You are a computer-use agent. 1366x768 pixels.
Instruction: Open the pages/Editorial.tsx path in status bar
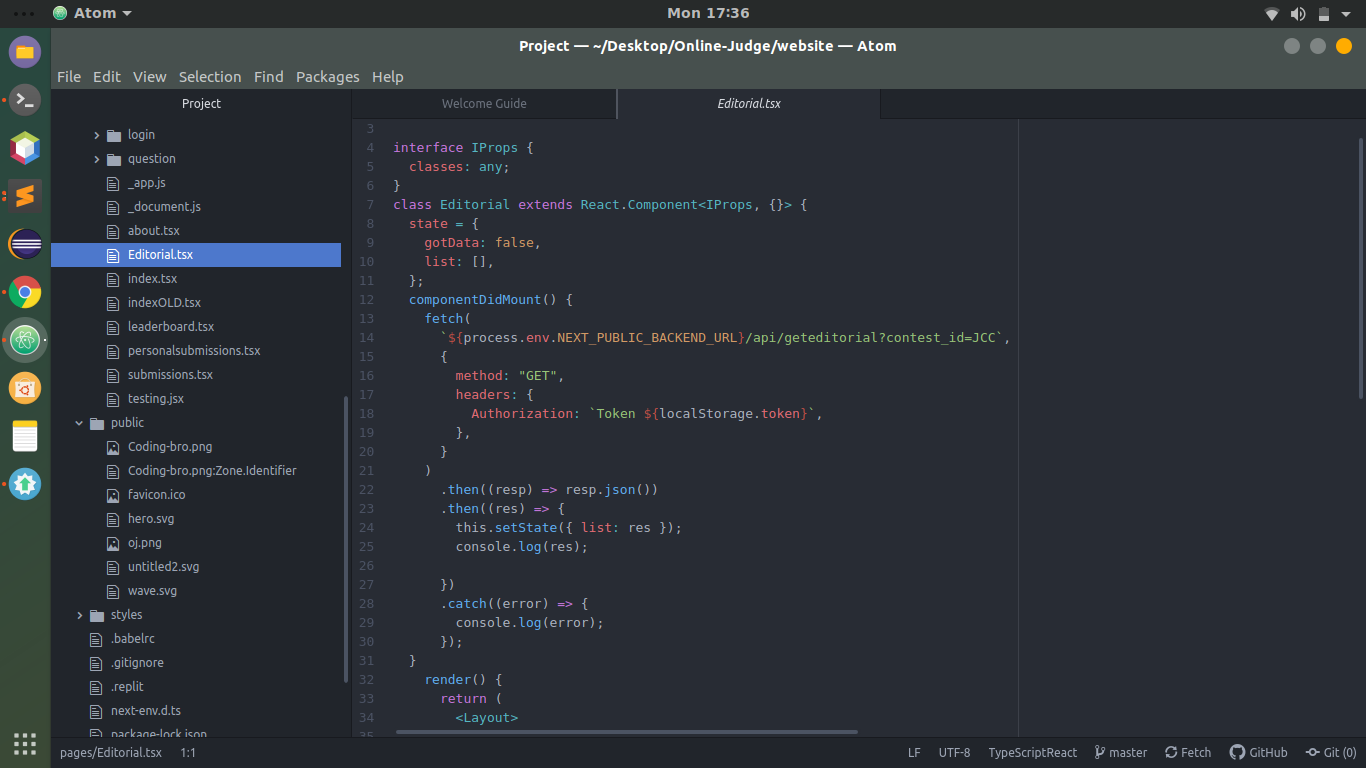tap(110, 752)
